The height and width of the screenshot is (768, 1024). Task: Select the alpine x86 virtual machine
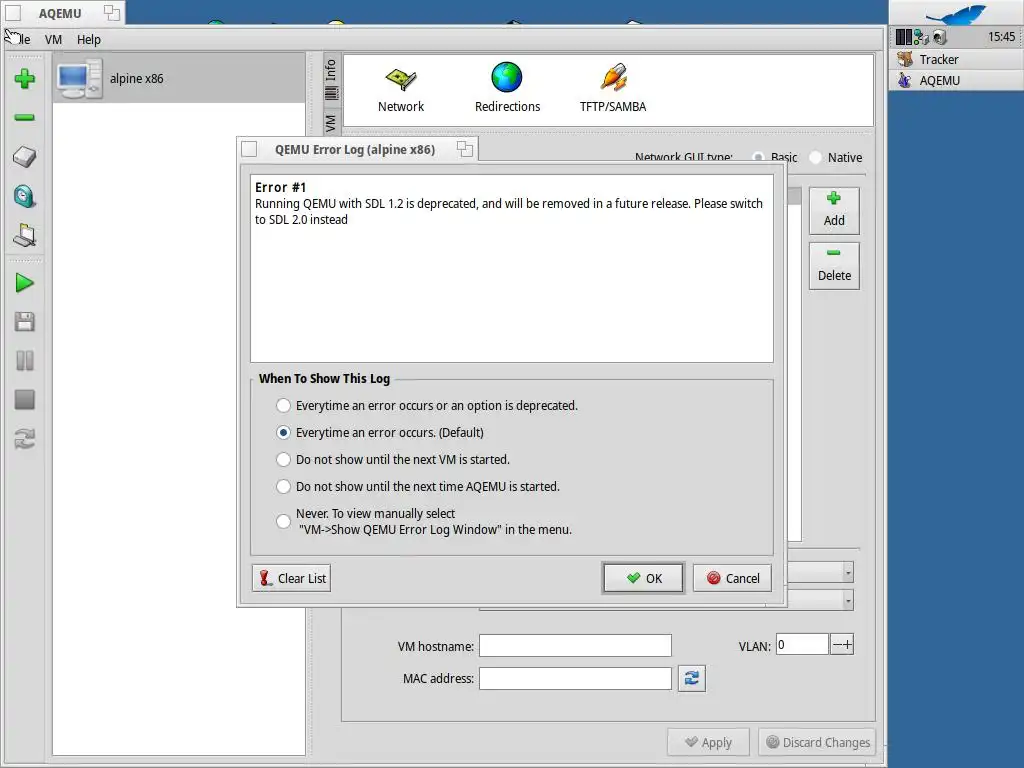pyautogui.click(x=179, y=78)
